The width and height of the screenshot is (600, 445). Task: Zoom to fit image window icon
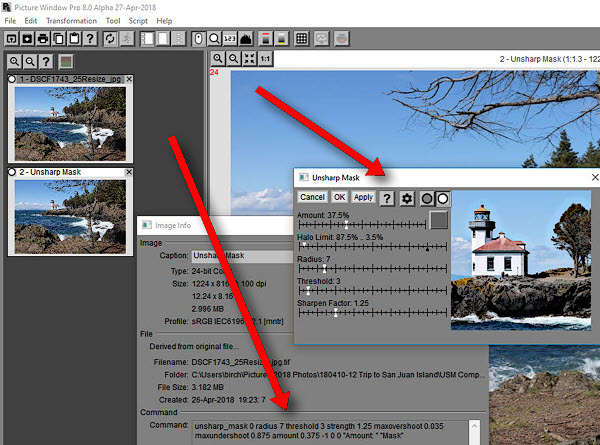pyautogui.click(x=251, y=59)
